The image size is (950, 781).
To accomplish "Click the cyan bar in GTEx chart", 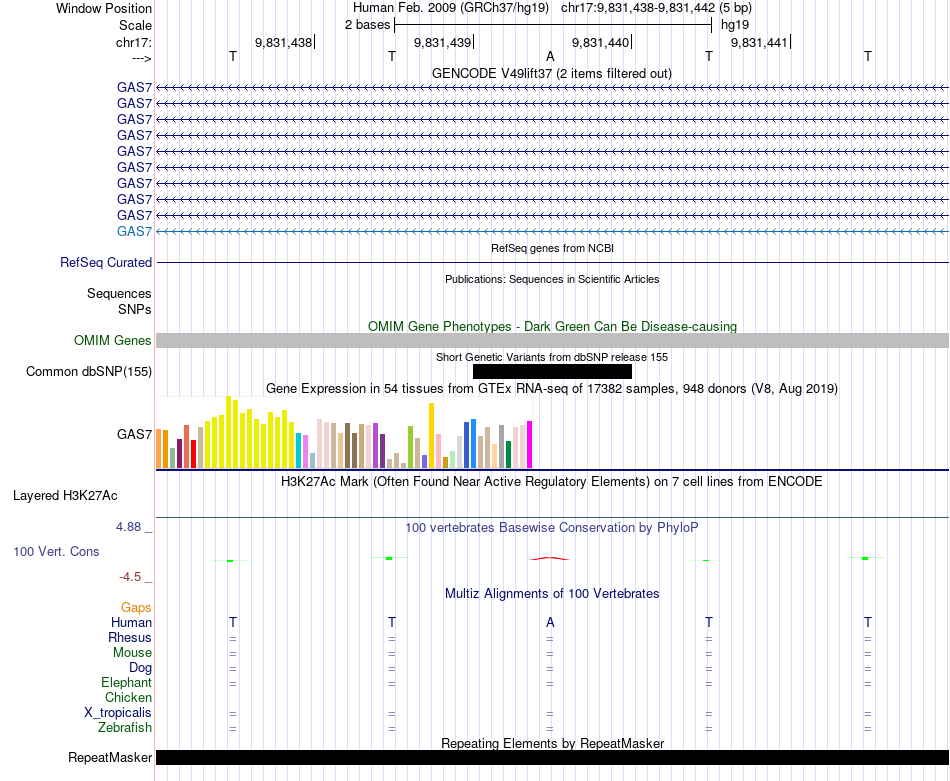I will click(299, 451).
